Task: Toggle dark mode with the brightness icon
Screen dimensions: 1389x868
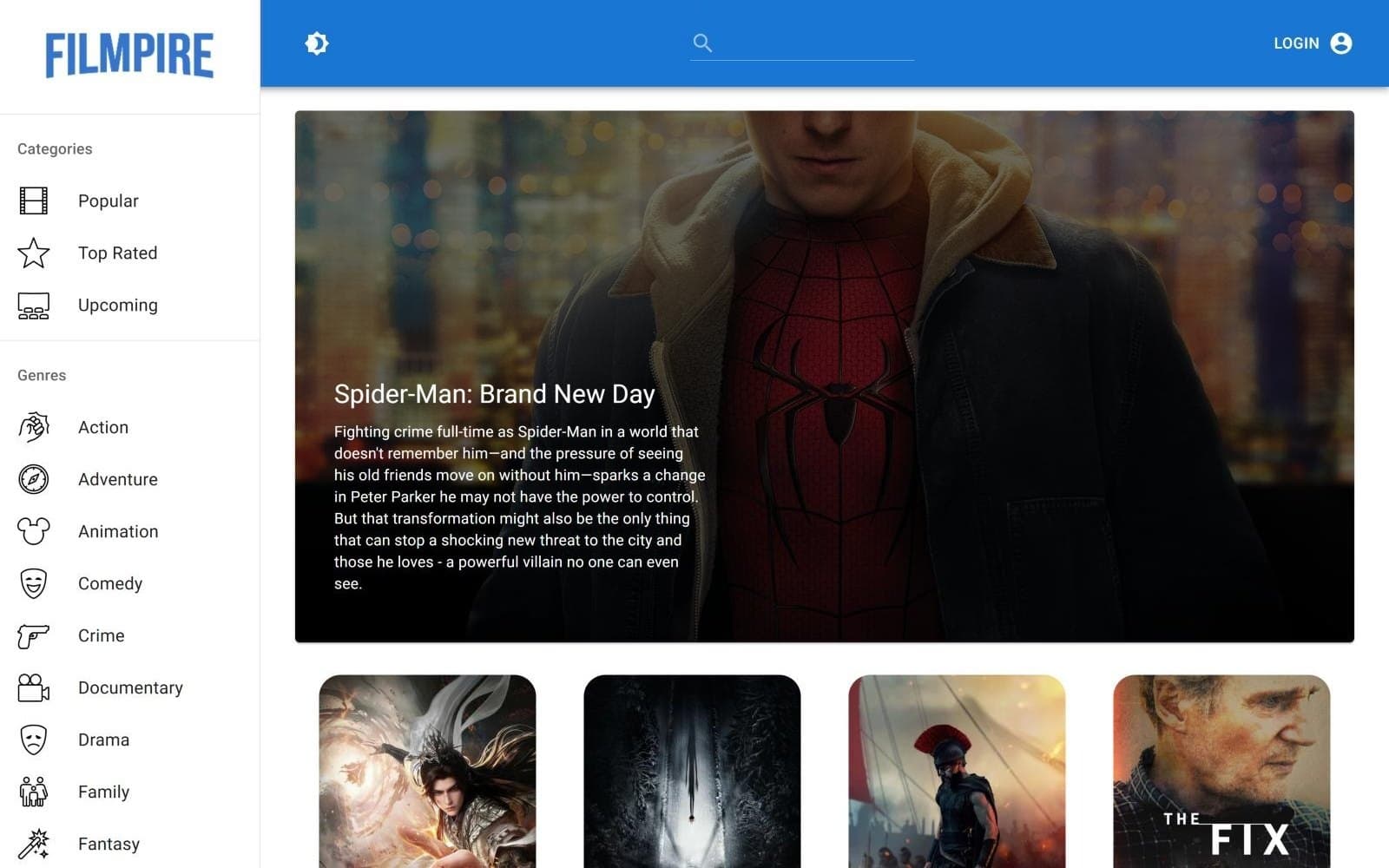Action: [317, 43]
